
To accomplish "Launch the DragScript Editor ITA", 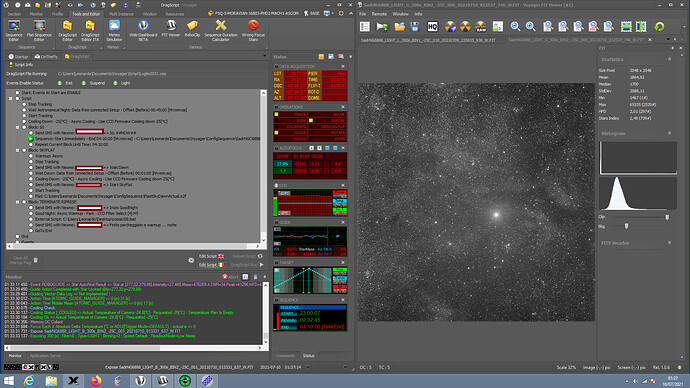I will (90, 31).
